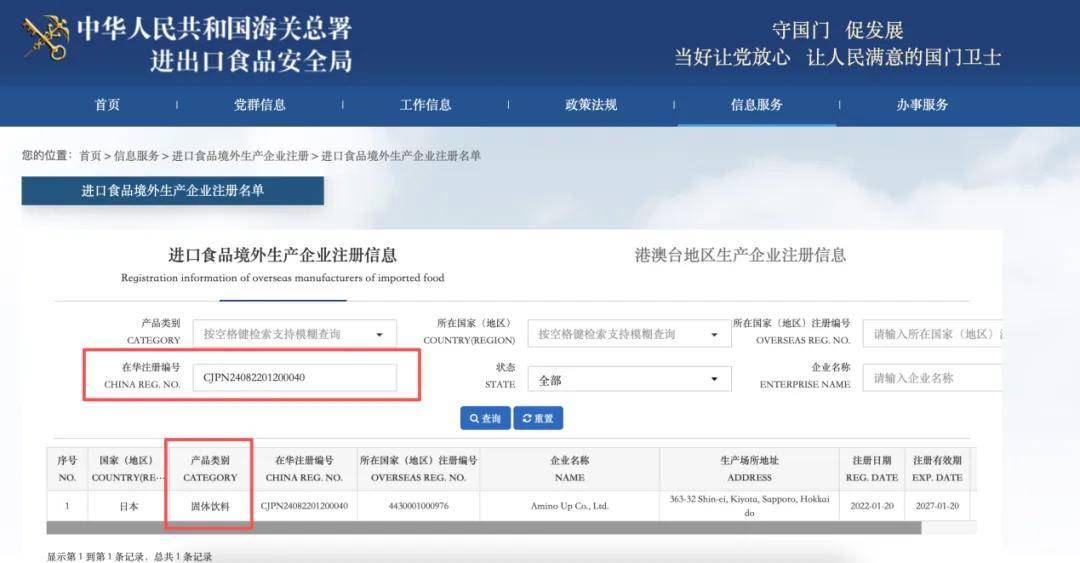Click the OVERSEAS REG. NO. column header
The image size is (1080, 563).
tap(418, 469)
